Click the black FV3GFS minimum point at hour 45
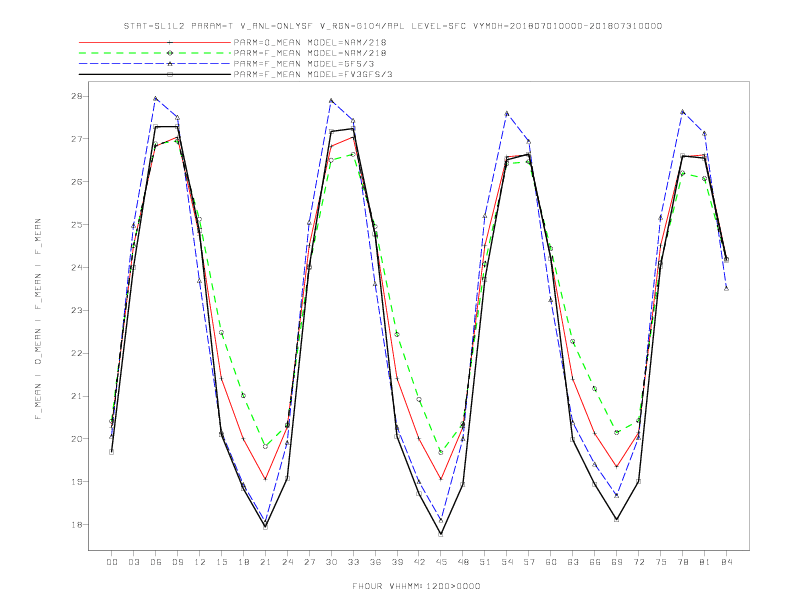The width and height of the screenshot is (792, 612). pos(441,534)
